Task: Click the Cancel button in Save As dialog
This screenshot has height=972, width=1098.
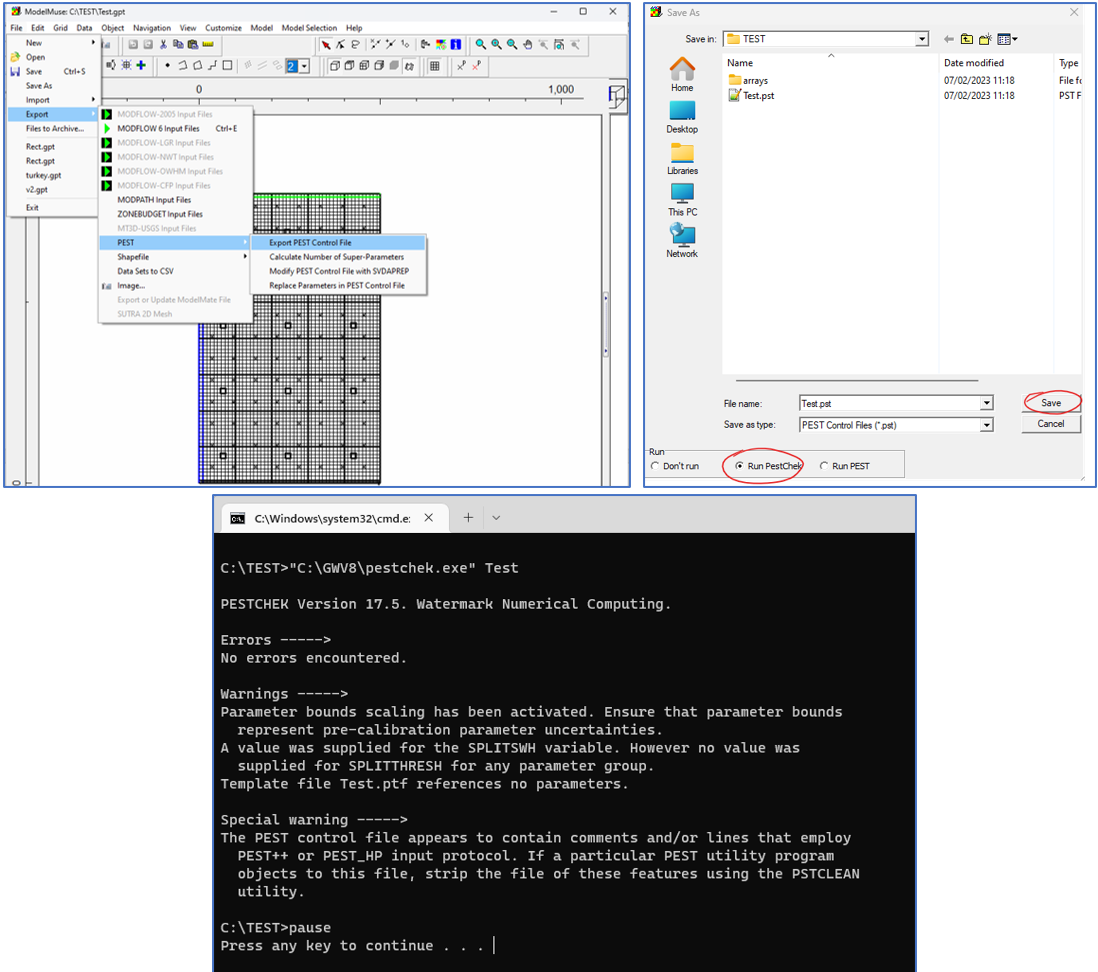Action: point(1050,424)
